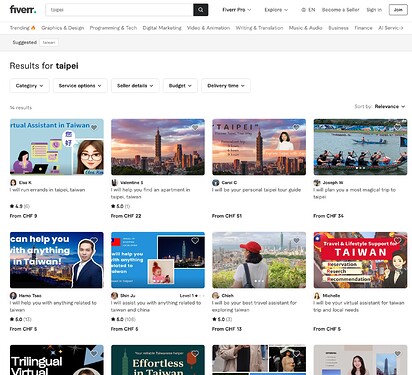This screenshot has height=375, width=412.
Task: Open the Budget filter dropdown
Action: 180,86
